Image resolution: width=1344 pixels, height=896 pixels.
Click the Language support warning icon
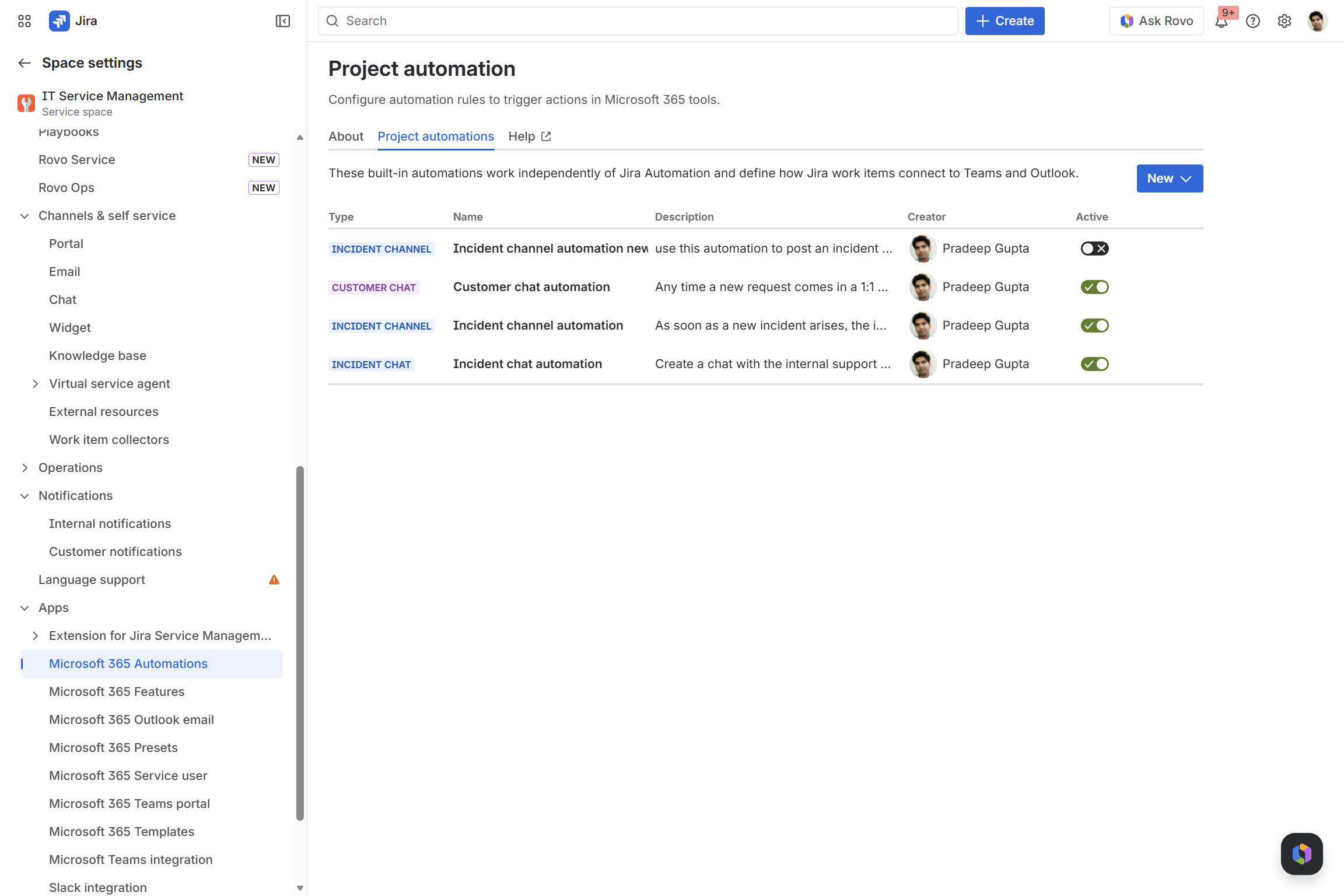[274, 580]
